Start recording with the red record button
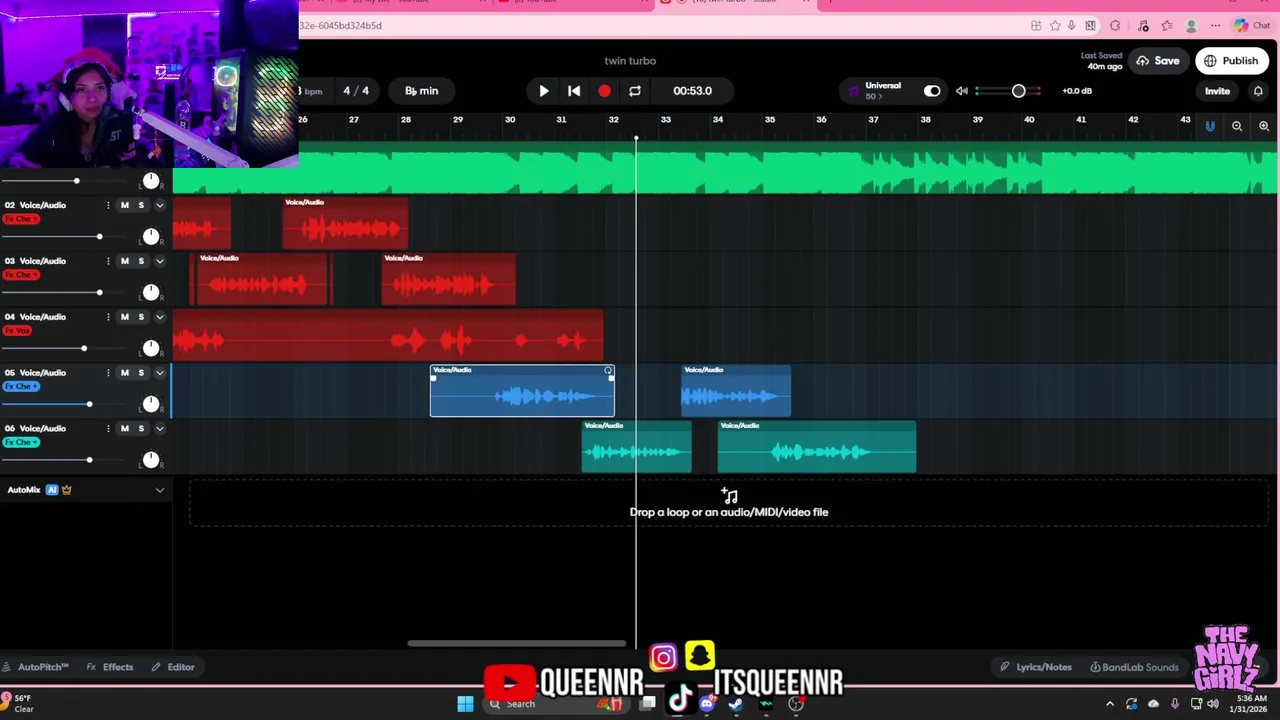The width and height of the screenshot is (1280, 720). pyautogui.click(x=604, y=91)
